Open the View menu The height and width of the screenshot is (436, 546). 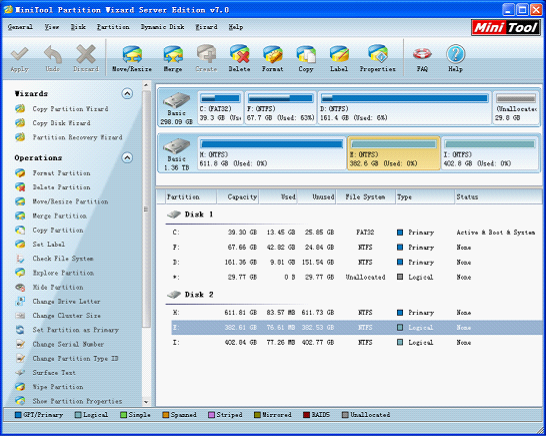click(x=52, y=27)
